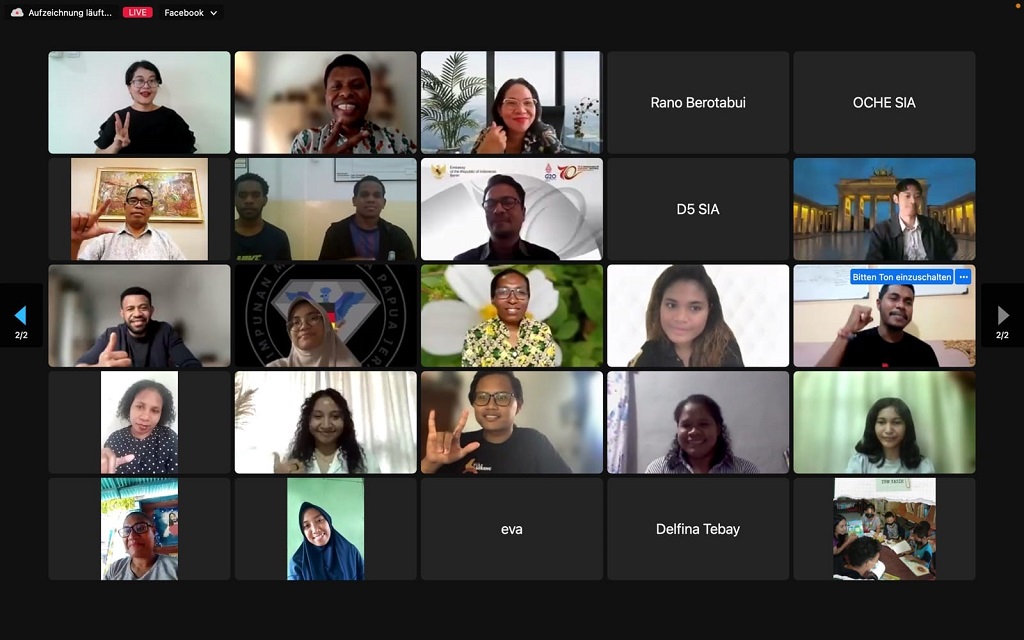Select the eva participant tile
1024x640 pixels.
pyautogui.click(x=511, y=529)
